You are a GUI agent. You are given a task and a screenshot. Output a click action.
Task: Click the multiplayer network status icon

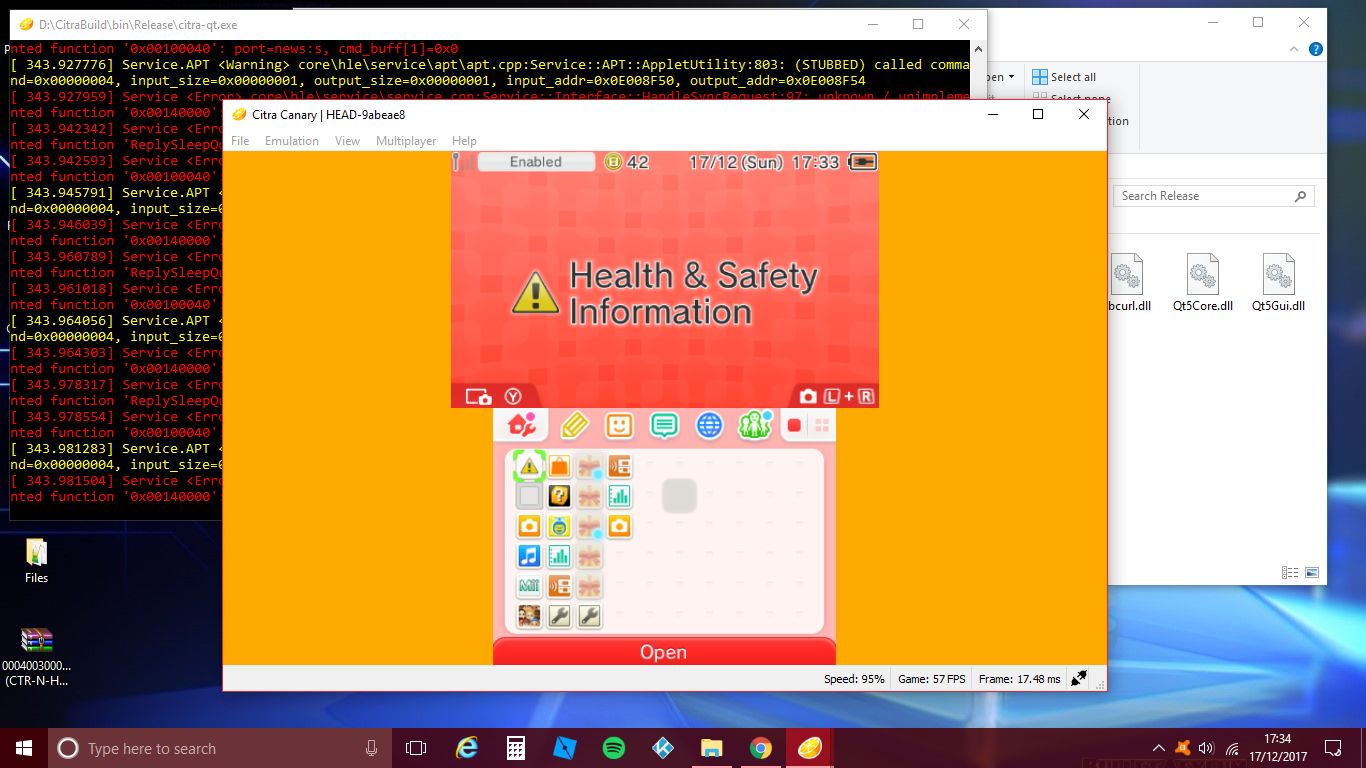(1079, 678)
